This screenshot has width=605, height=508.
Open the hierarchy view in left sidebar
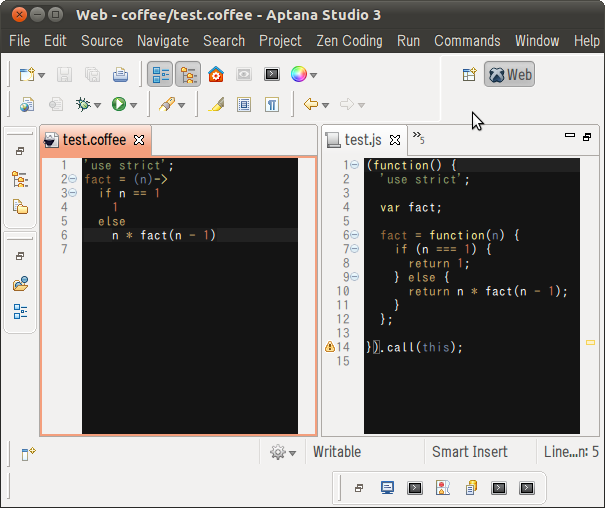(20, 179)
